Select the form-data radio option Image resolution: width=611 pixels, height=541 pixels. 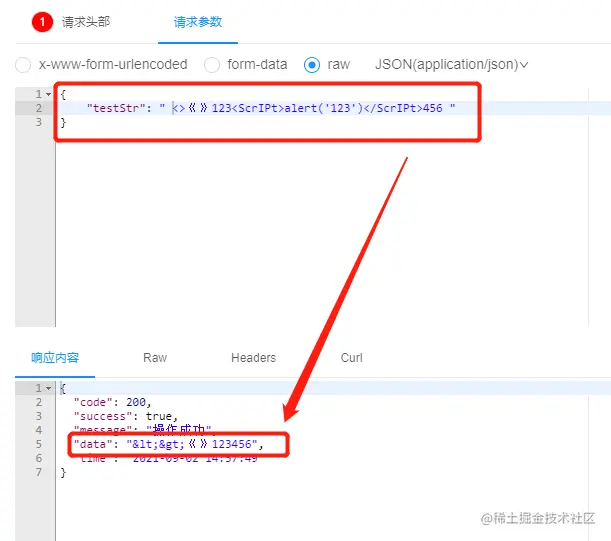coord(212,65)
